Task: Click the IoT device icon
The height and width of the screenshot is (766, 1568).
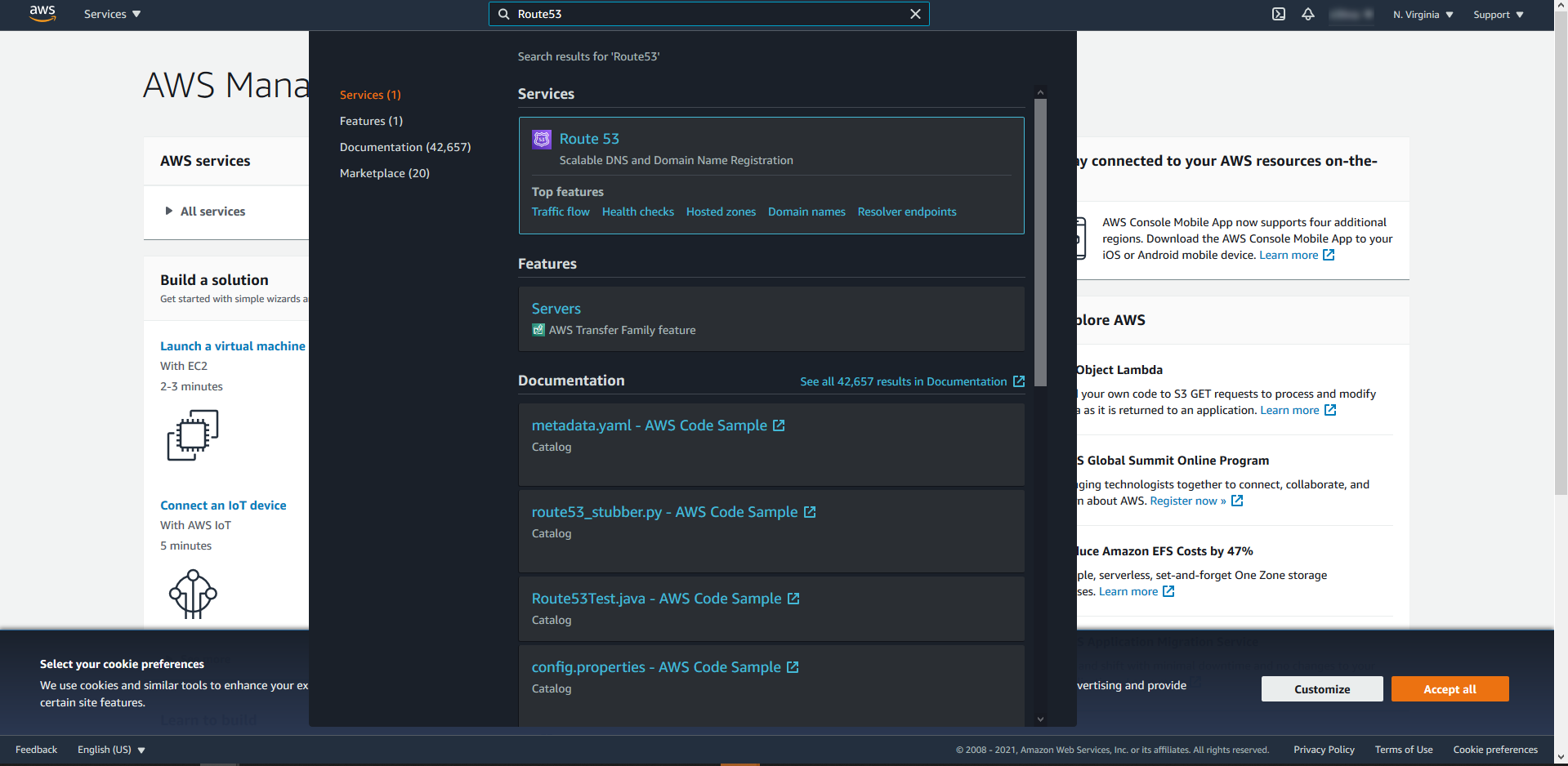Action: (193, 594)
